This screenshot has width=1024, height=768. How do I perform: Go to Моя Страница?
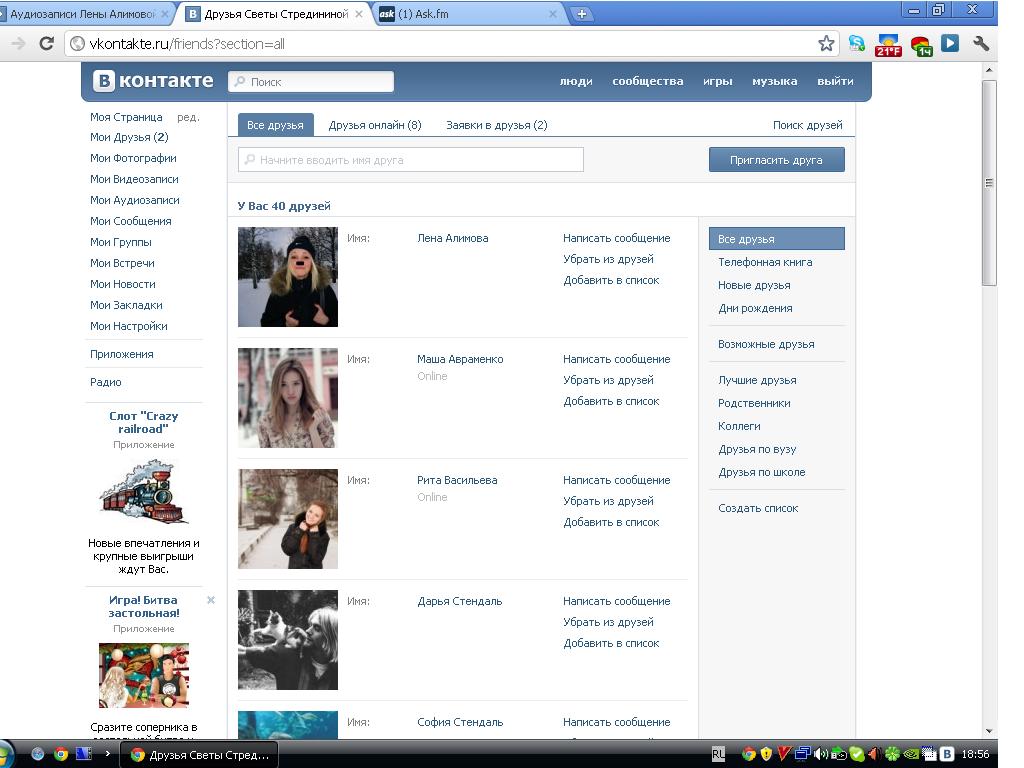(x=126, y=117)
